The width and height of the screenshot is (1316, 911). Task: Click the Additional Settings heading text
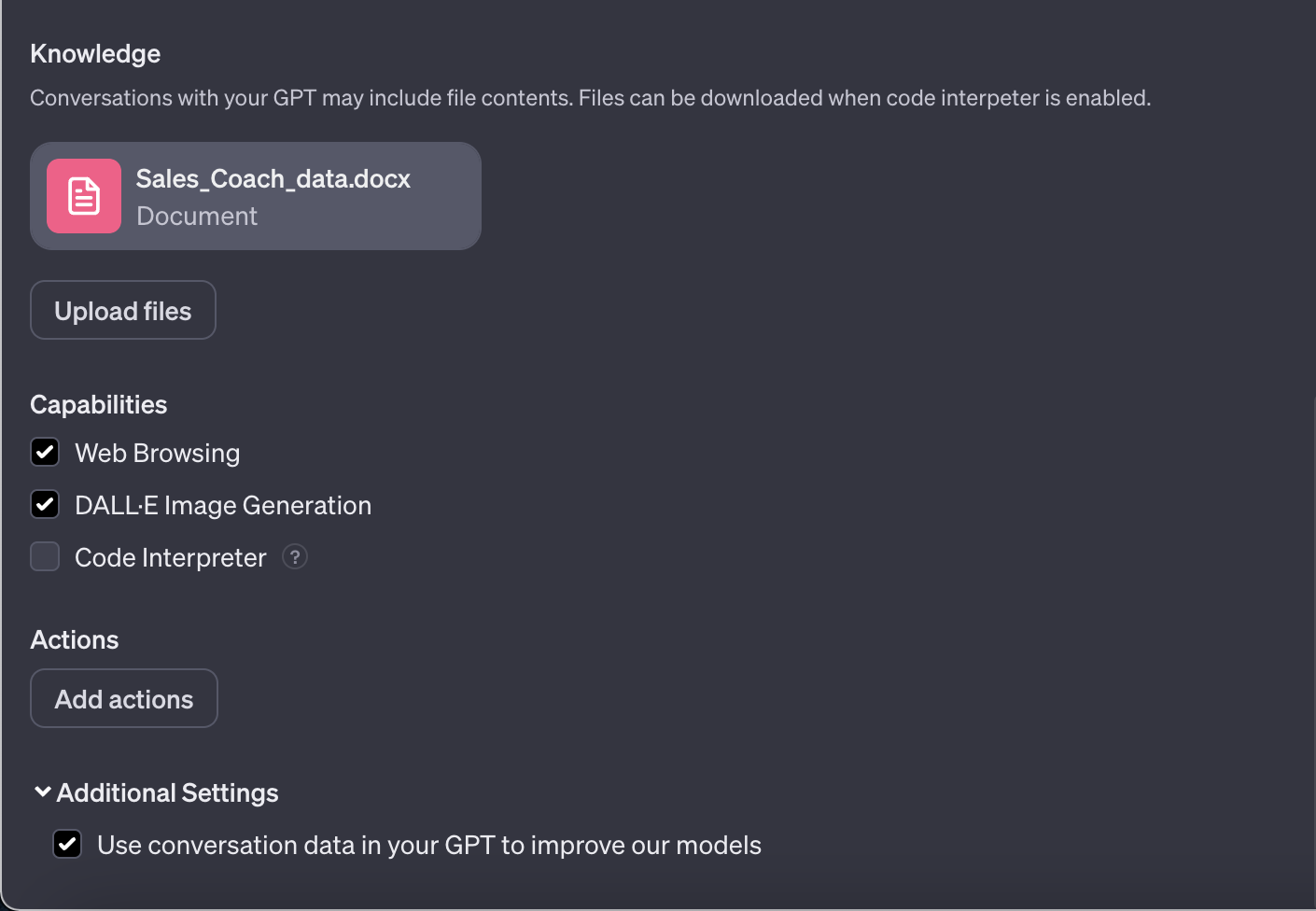point(168,793)
